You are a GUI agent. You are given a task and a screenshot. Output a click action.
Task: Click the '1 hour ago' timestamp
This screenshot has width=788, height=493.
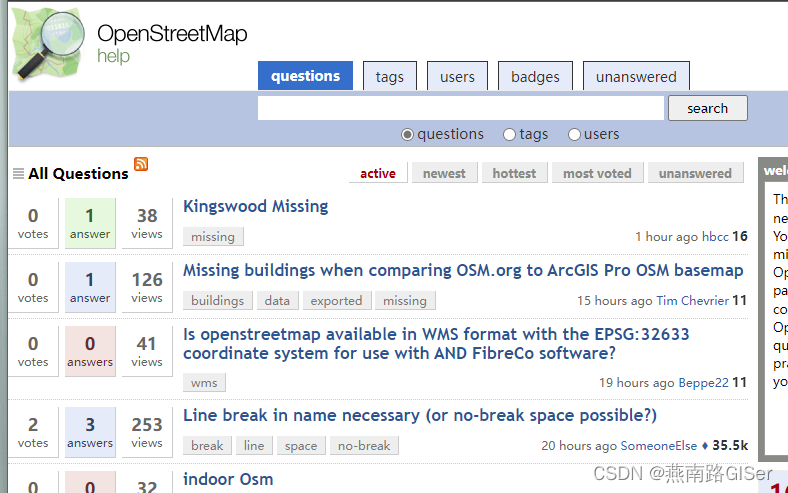(x=666, y=237)
